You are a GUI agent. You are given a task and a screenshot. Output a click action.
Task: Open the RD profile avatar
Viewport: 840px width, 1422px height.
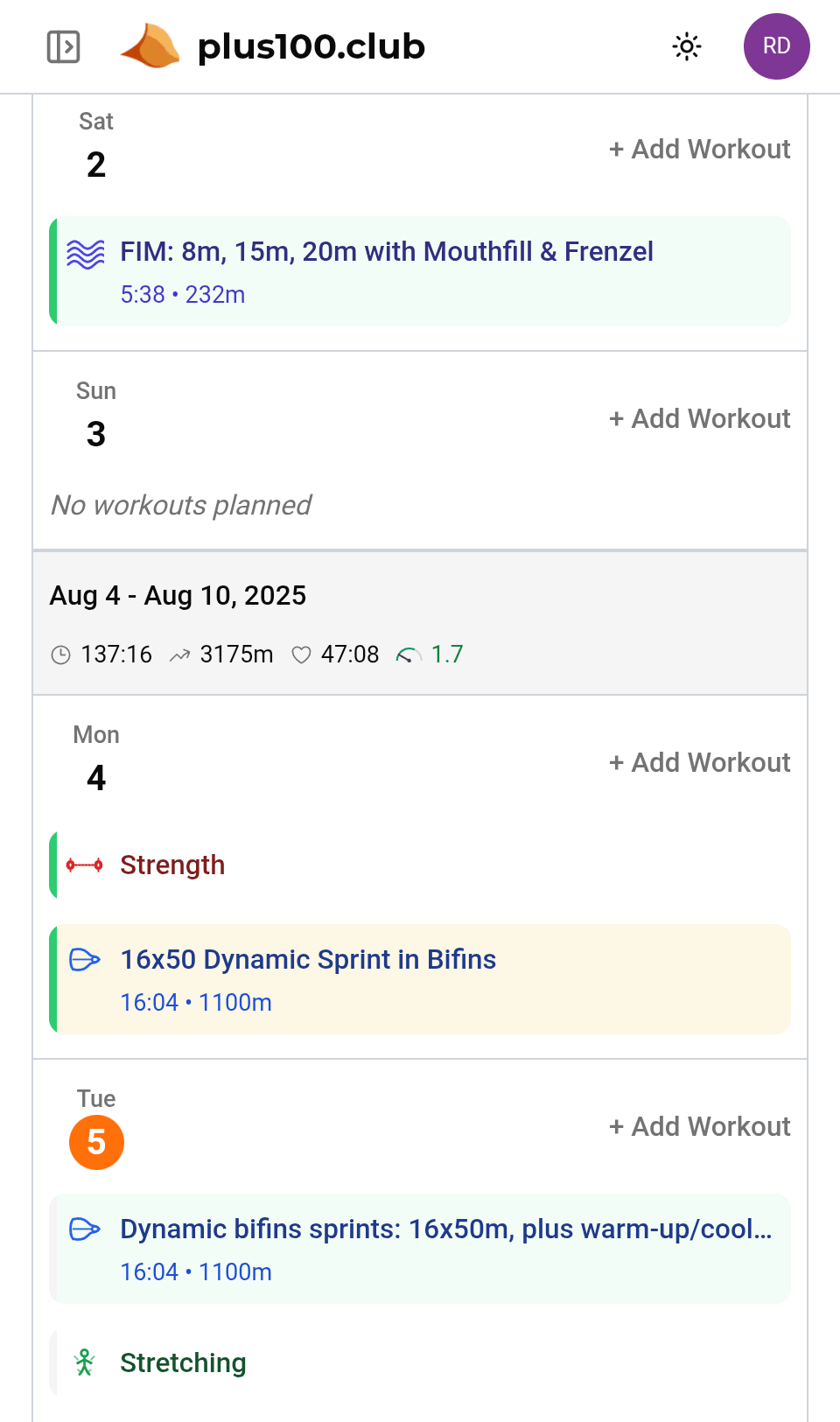776,46
